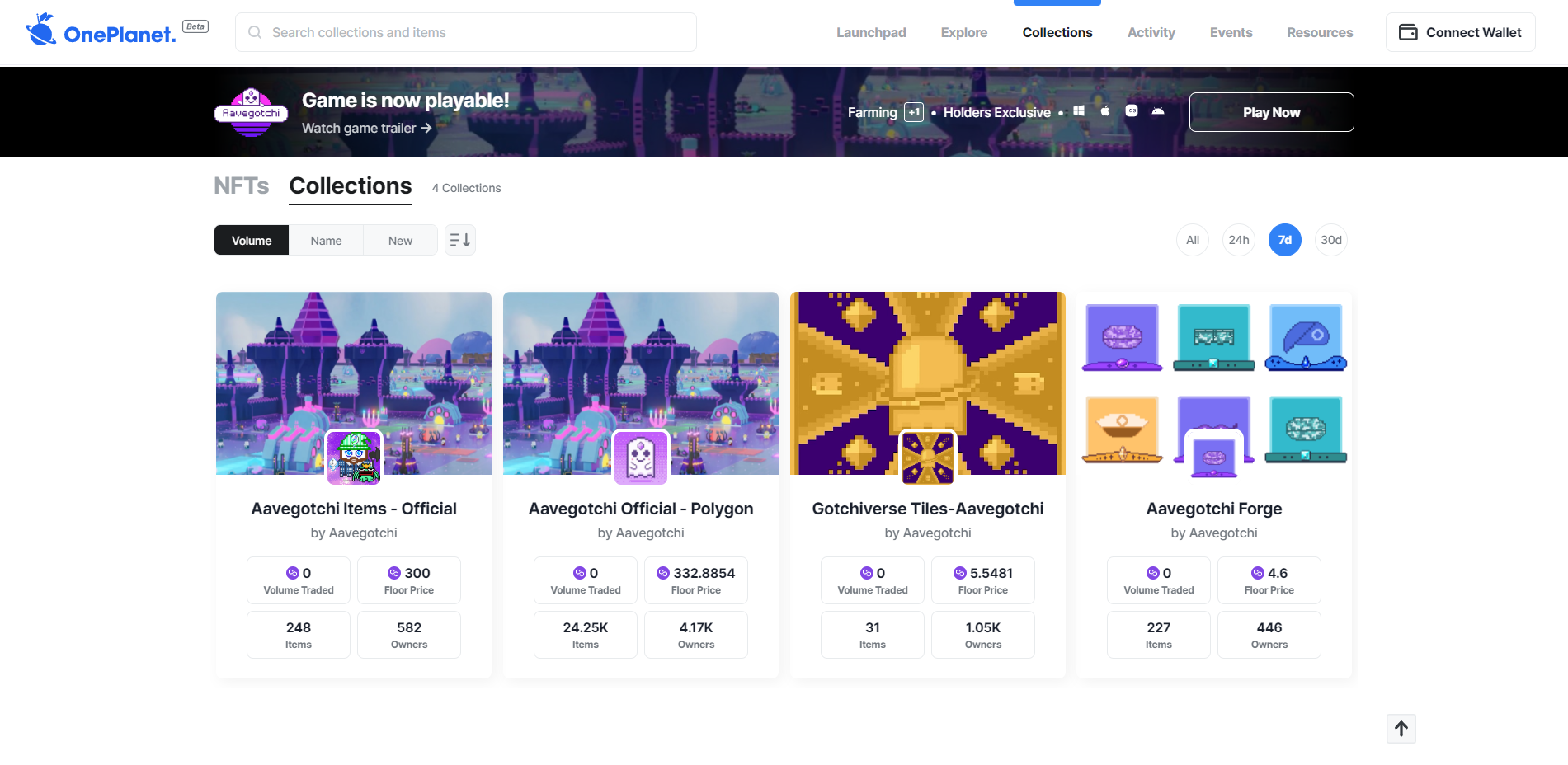Click the 227 Items stat
Image resolution: width=1568 pixels, height=765 pixels.
click(1159, 635)
